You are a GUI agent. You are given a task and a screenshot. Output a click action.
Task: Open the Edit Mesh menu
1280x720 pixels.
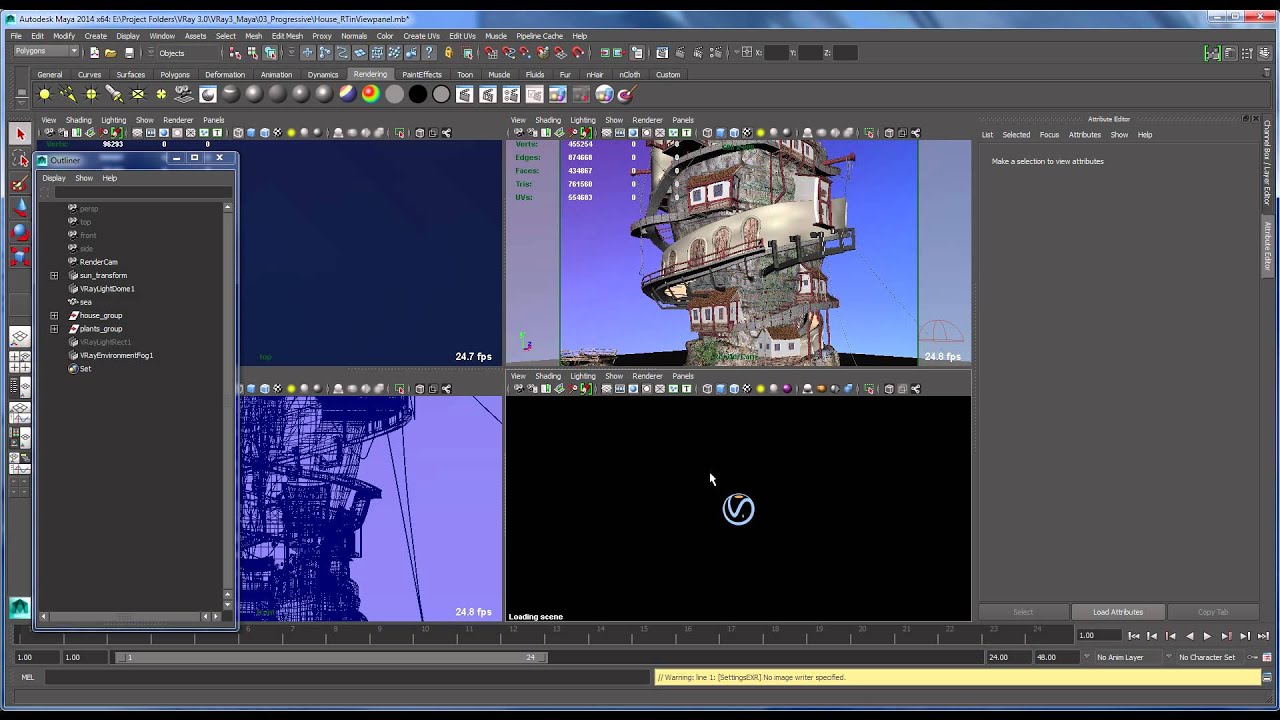tap(287, 36)
